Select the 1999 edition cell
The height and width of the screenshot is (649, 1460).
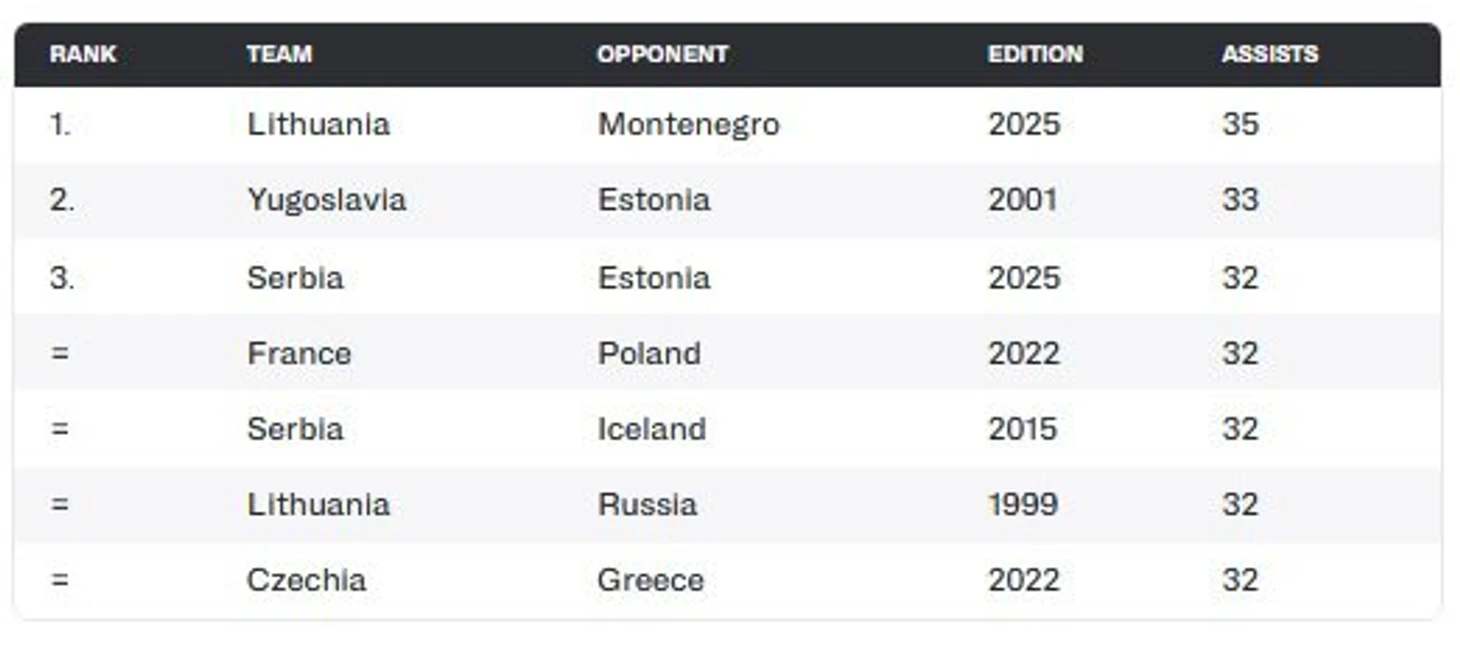click(x=1023, y=504)
